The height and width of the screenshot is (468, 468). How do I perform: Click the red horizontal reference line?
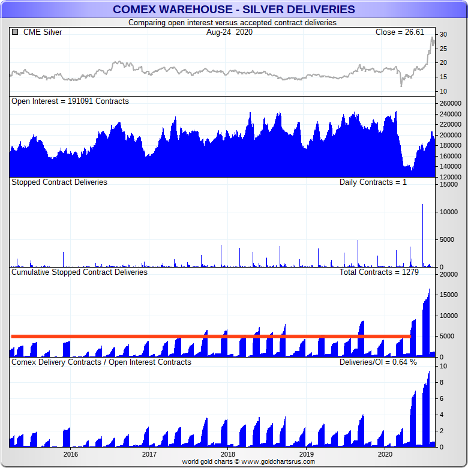click(x=211, y=336)
